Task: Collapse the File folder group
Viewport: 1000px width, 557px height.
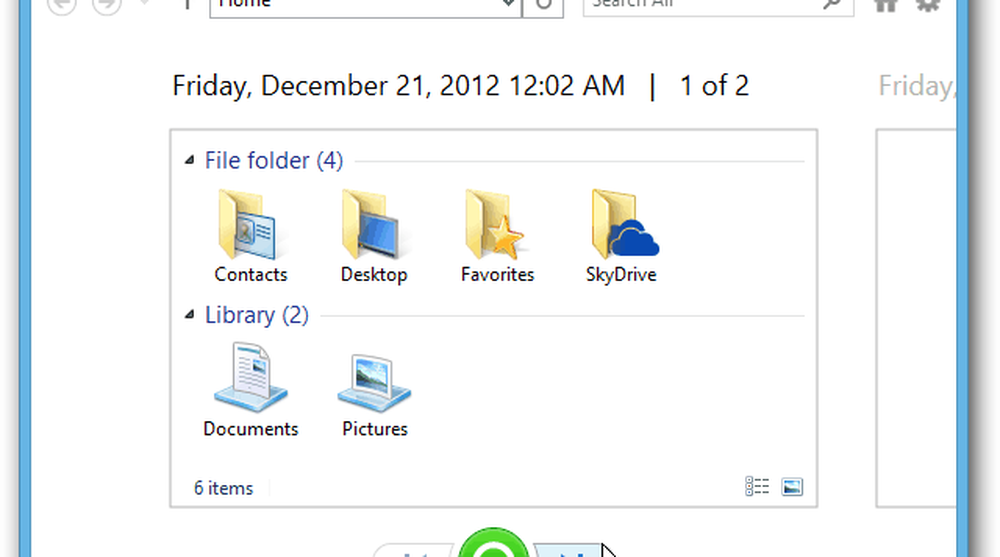Action: [x=190, y=161]
